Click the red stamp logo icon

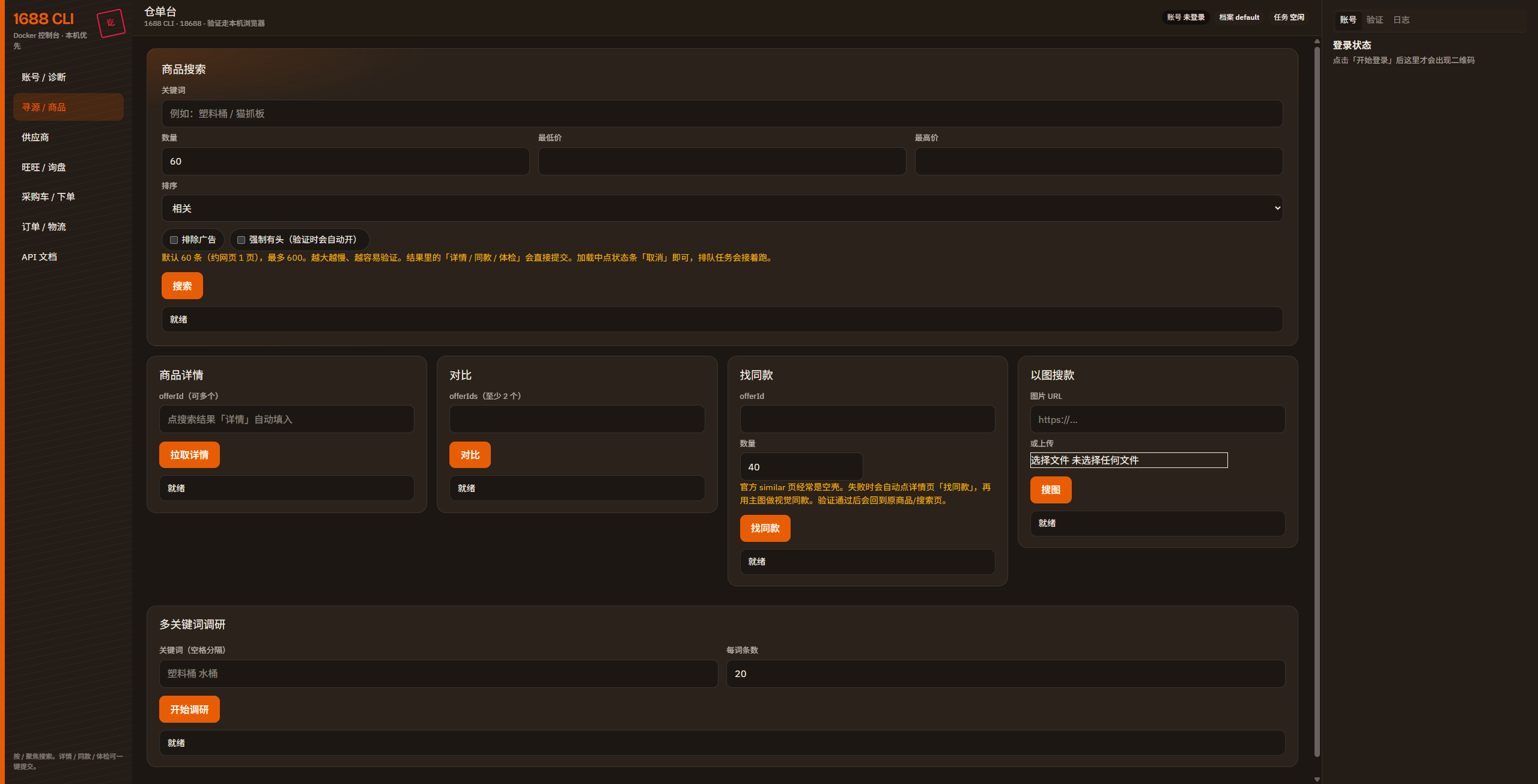pos(111,23)
